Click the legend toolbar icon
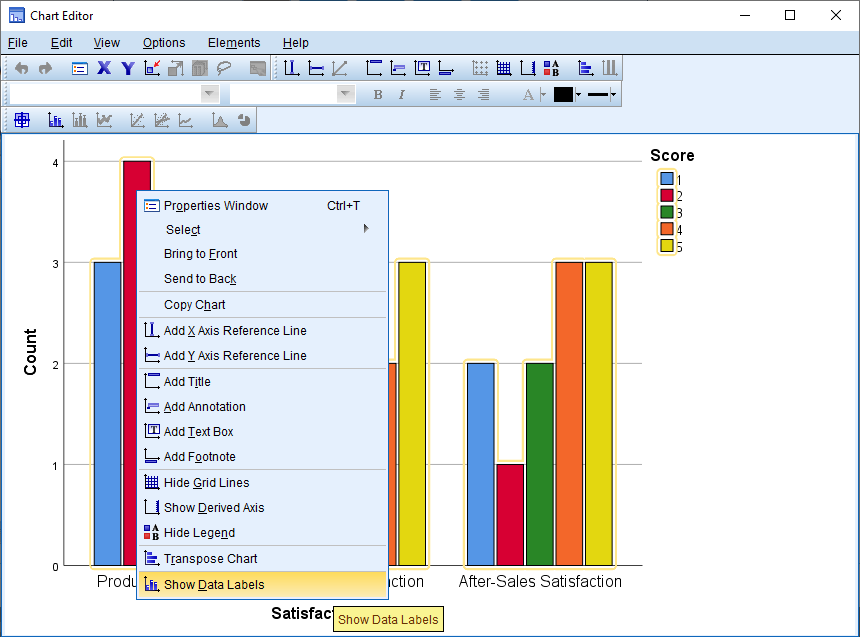The width and height of the screenshot is (860, 637). point(551,68)
